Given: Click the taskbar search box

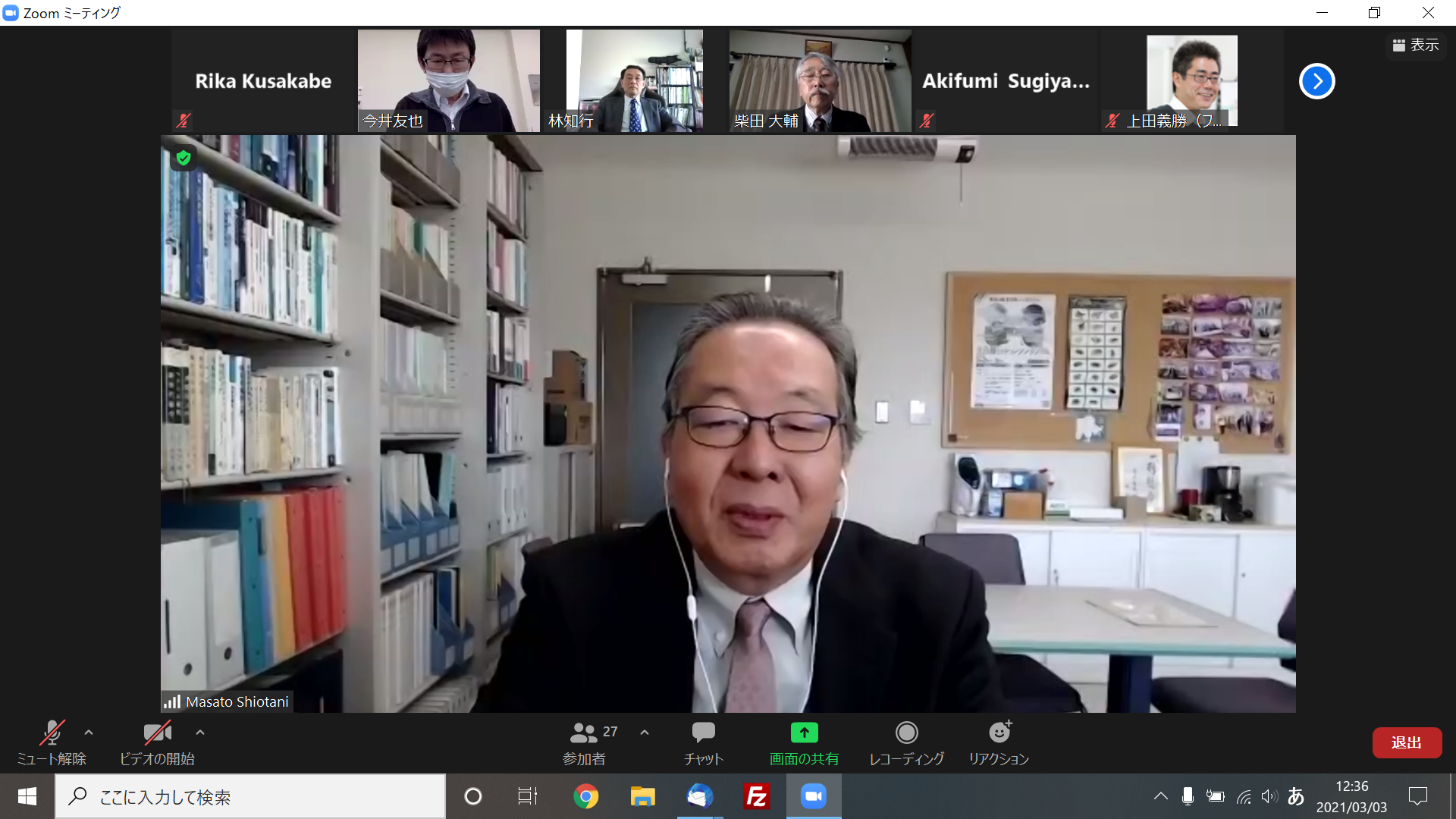Looking at the screenshot, I should pyautogui.click(x=250, y=796).
